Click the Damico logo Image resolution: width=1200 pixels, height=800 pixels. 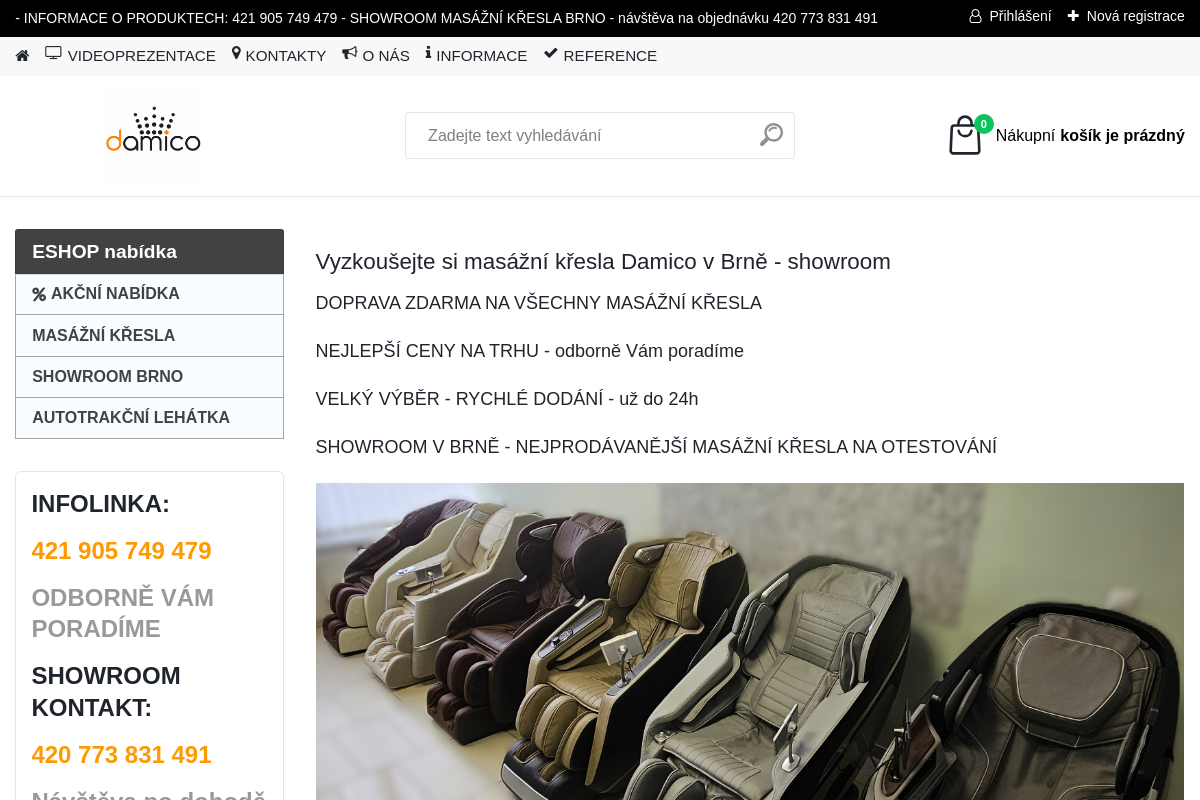[152, 135]
